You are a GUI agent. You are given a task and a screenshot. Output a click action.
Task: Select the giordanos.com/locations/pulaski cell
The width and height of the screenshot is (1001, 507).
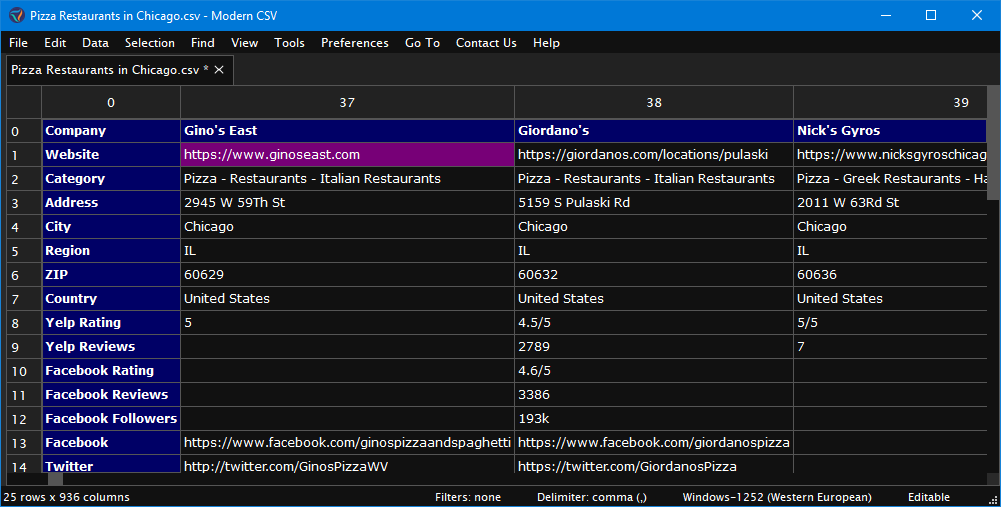654,155
